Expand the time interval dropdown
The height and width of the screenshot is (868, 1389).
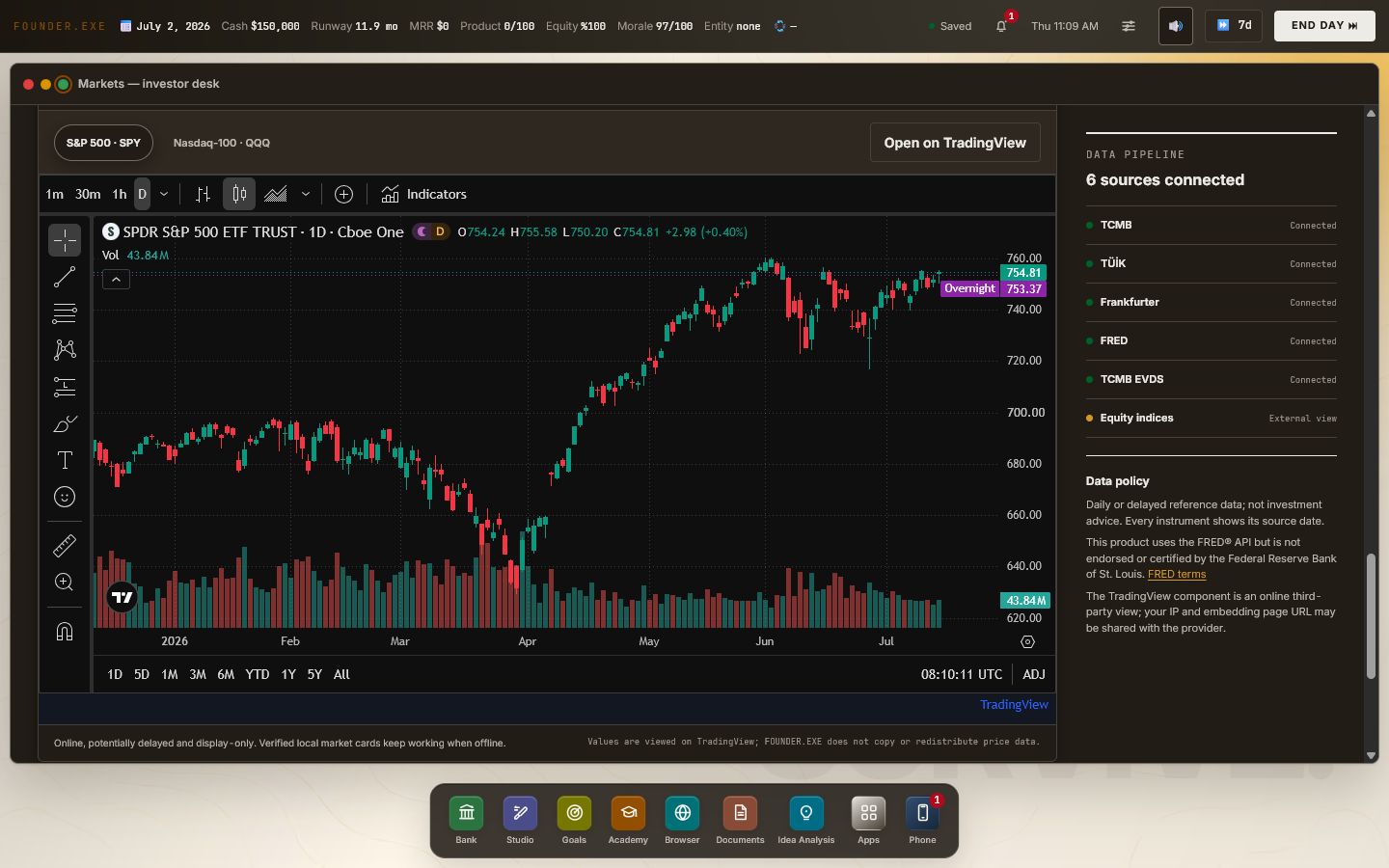point(164,194)
